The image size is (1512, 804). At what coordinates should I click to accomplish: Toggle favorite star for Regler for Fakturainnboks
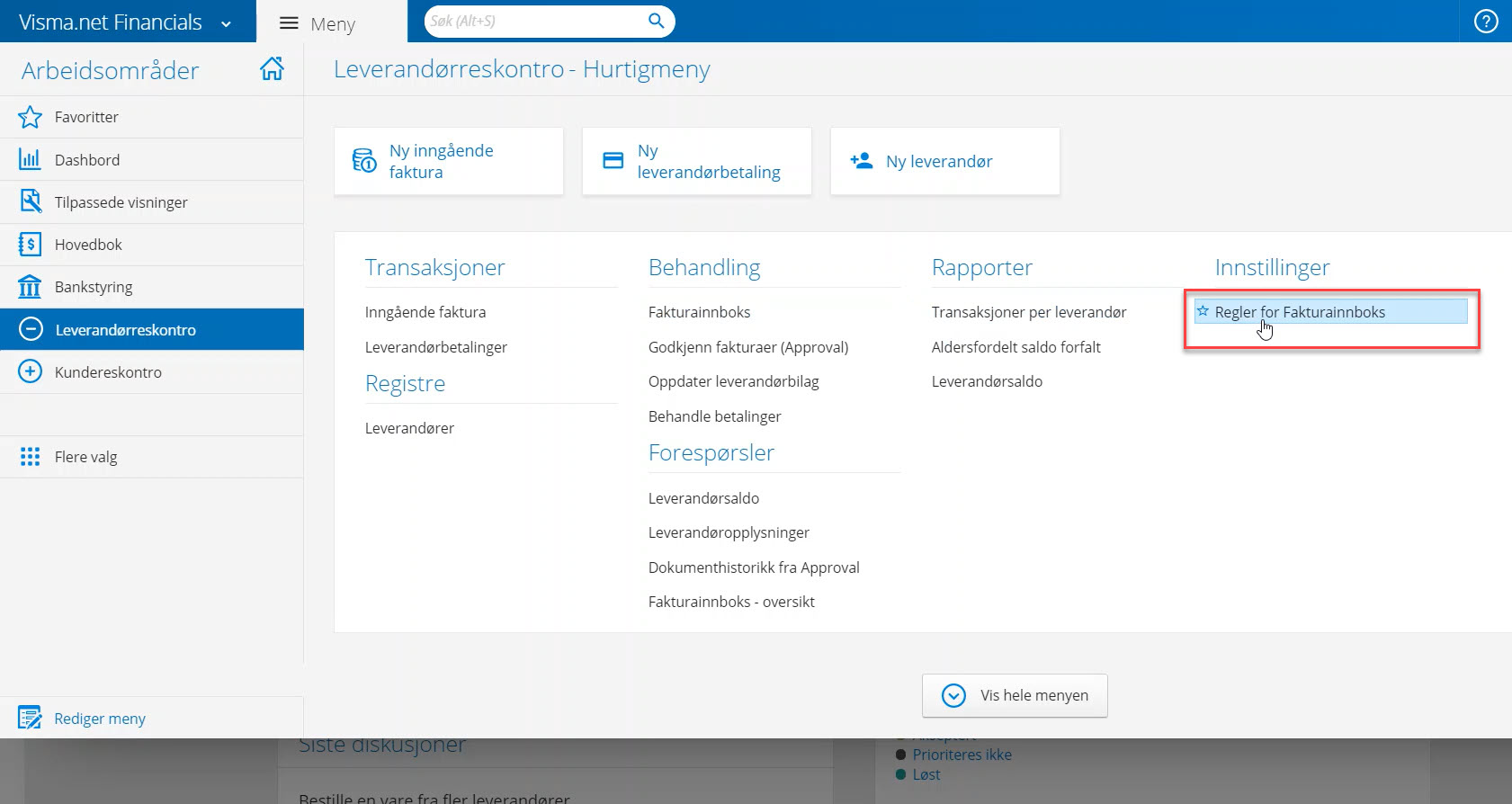tap(1203, 311)
